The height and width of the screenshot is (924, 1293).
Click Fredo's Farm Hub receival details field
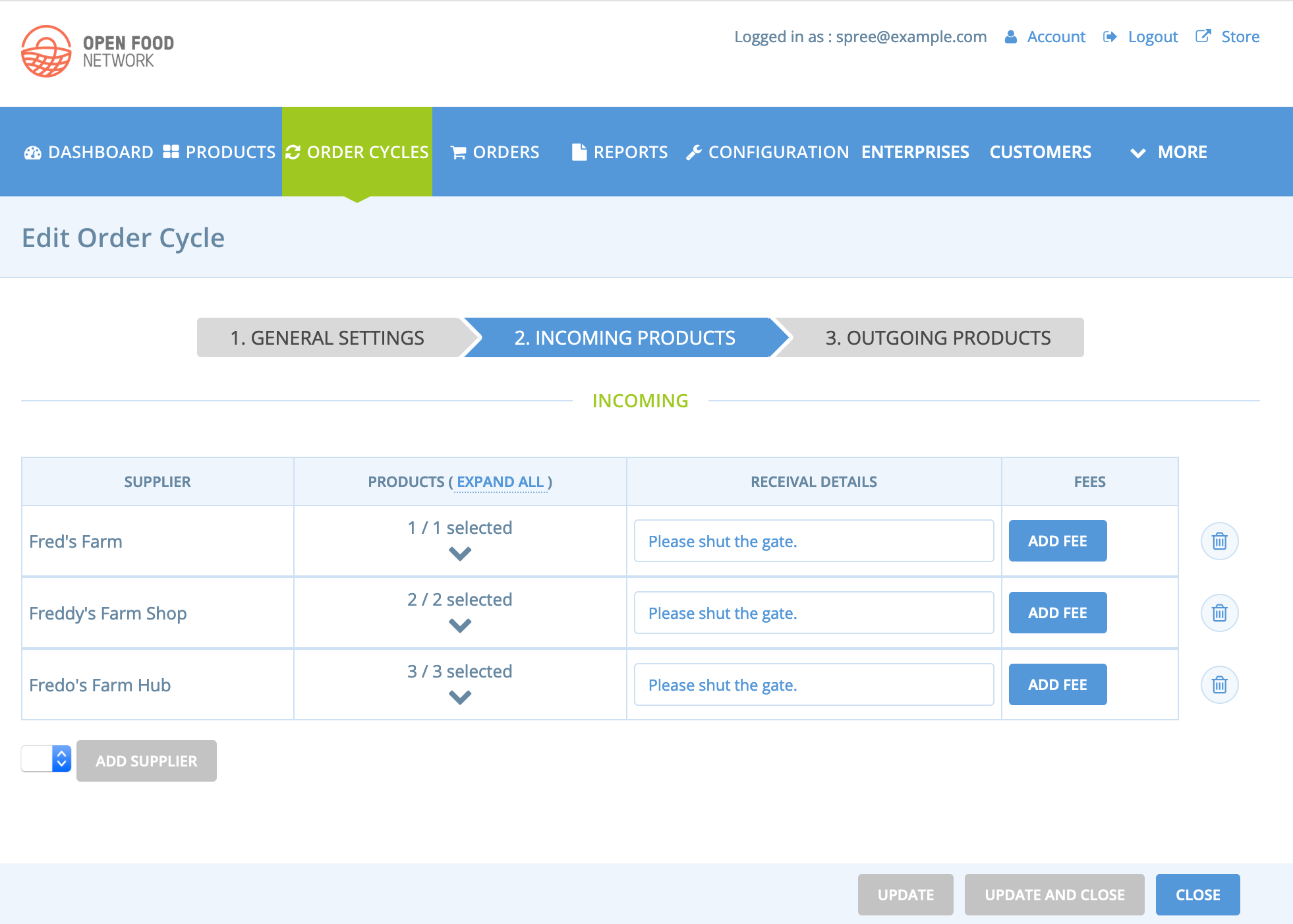pos(813,685)
